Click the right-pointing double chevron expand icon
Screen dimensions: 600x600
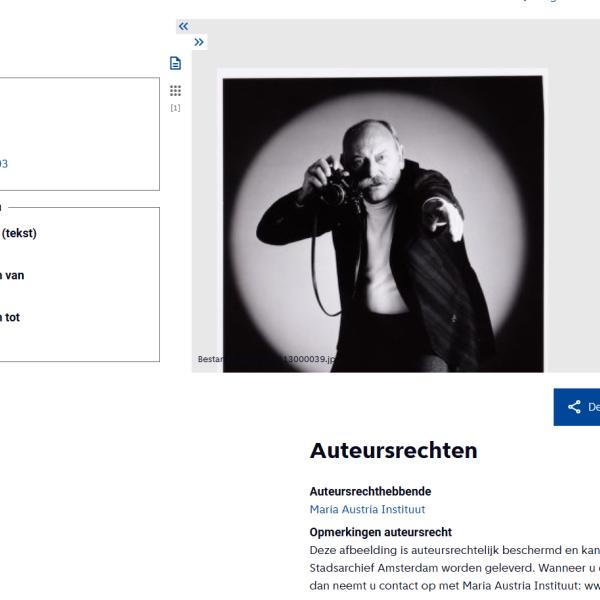tap(200, 42)
